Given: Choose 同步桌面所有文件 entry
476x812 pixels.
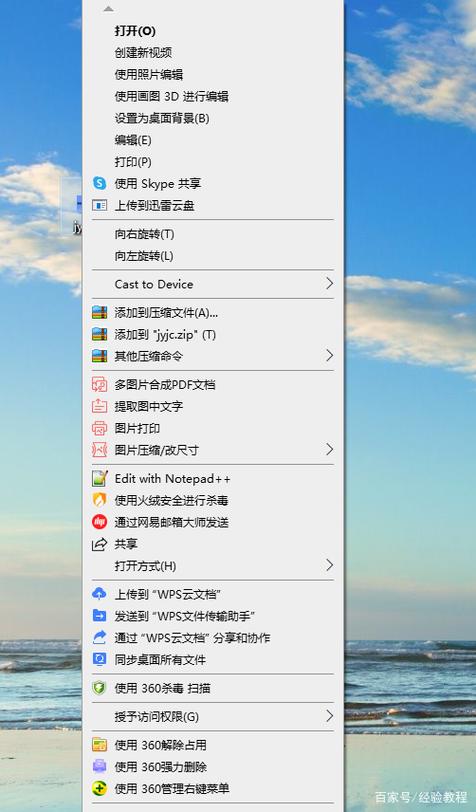Looking at the screenshot, I should pos(160,659).
